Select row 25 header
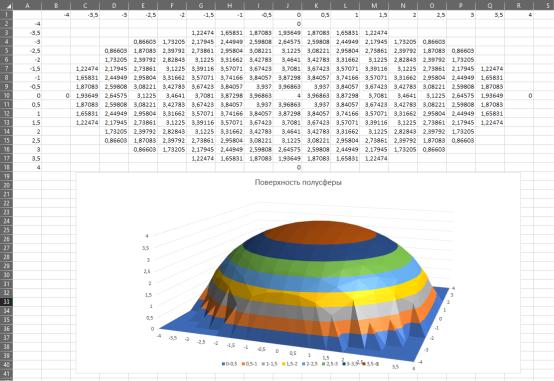Image resolution: width=554 pixels, height=381 pixels. tap(6, 230)
